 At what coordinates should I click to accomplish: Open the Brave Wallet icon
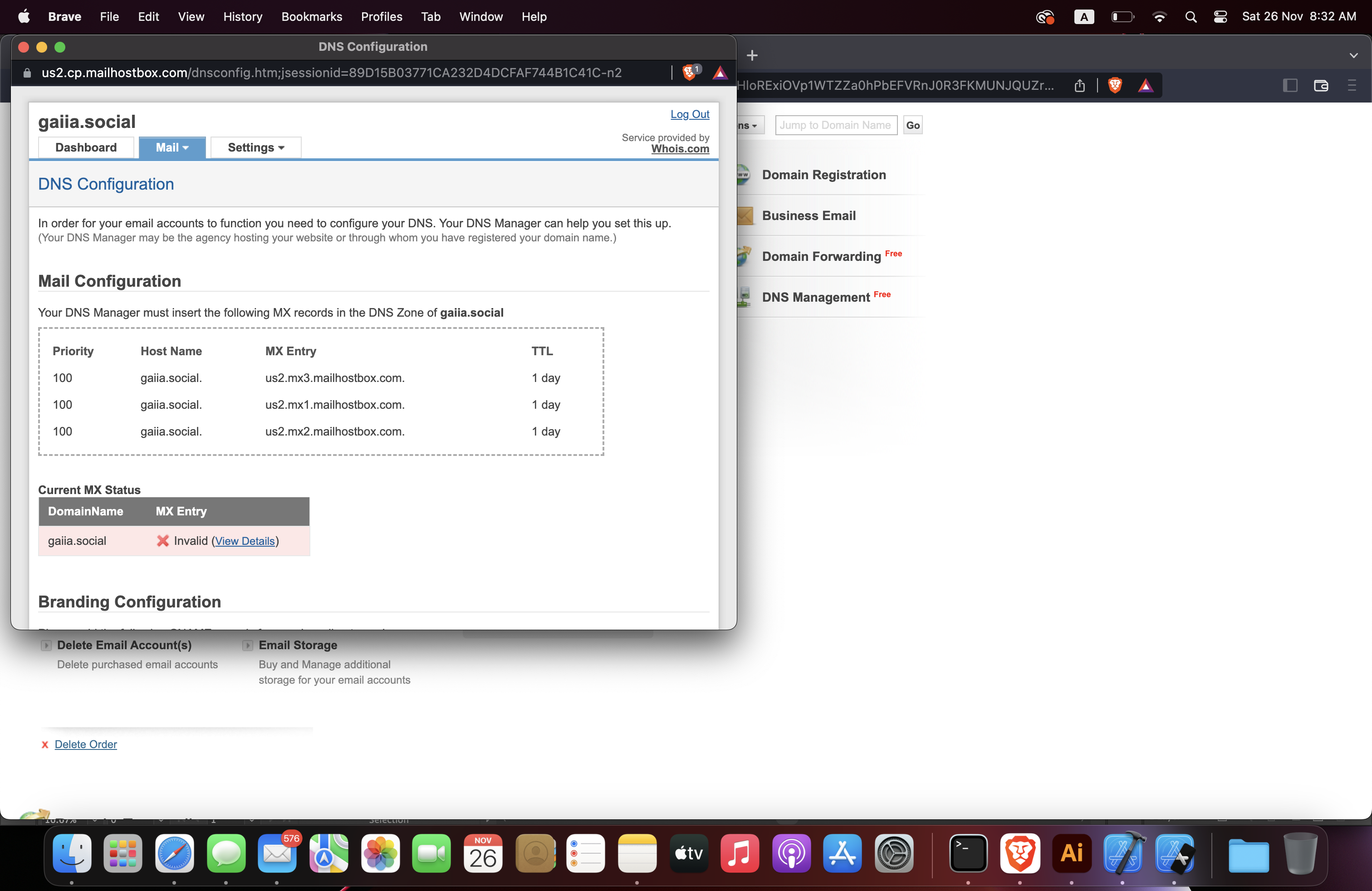click(x=1321, y=86)
